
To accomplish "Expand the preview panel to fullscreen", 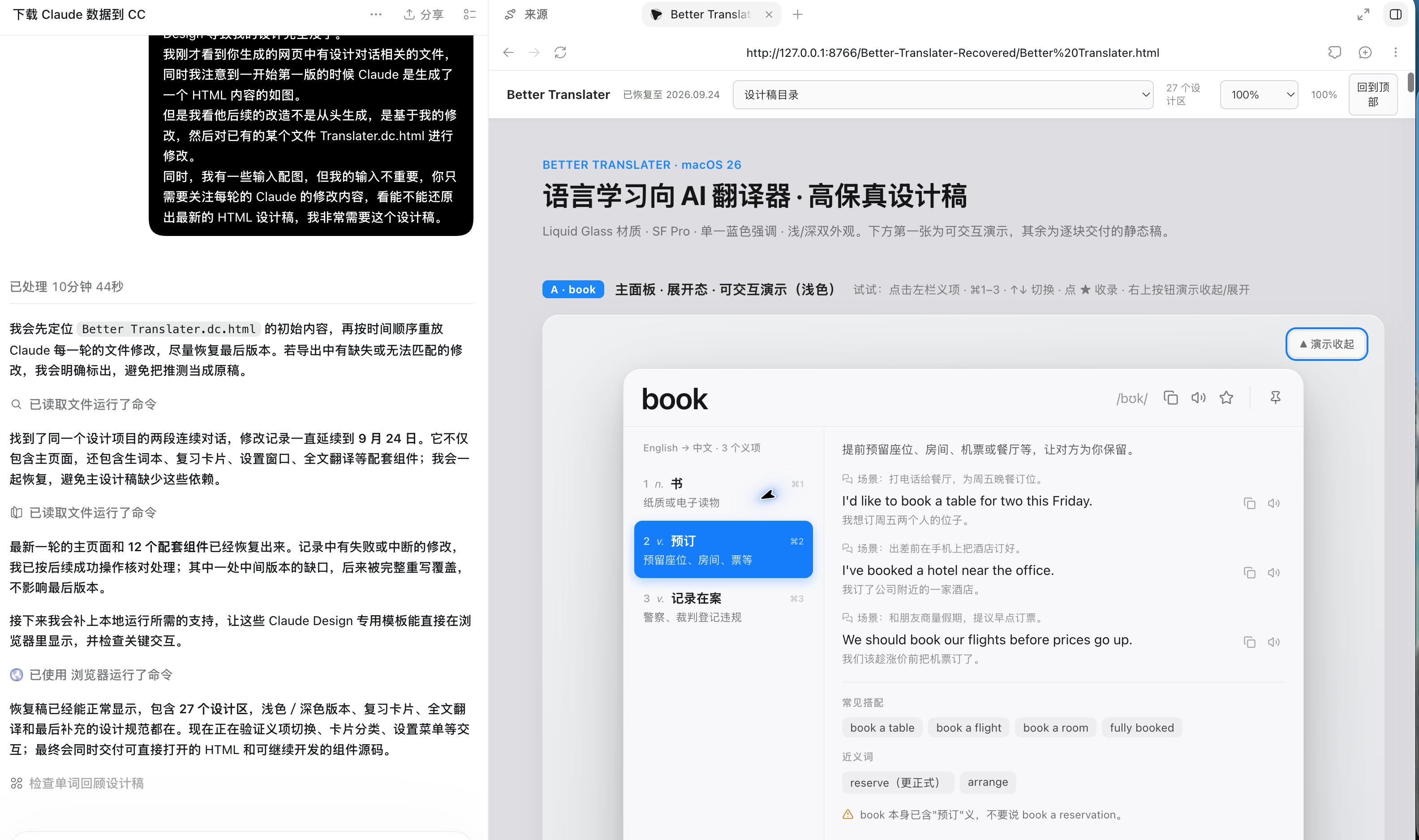I will point(1363,15).
